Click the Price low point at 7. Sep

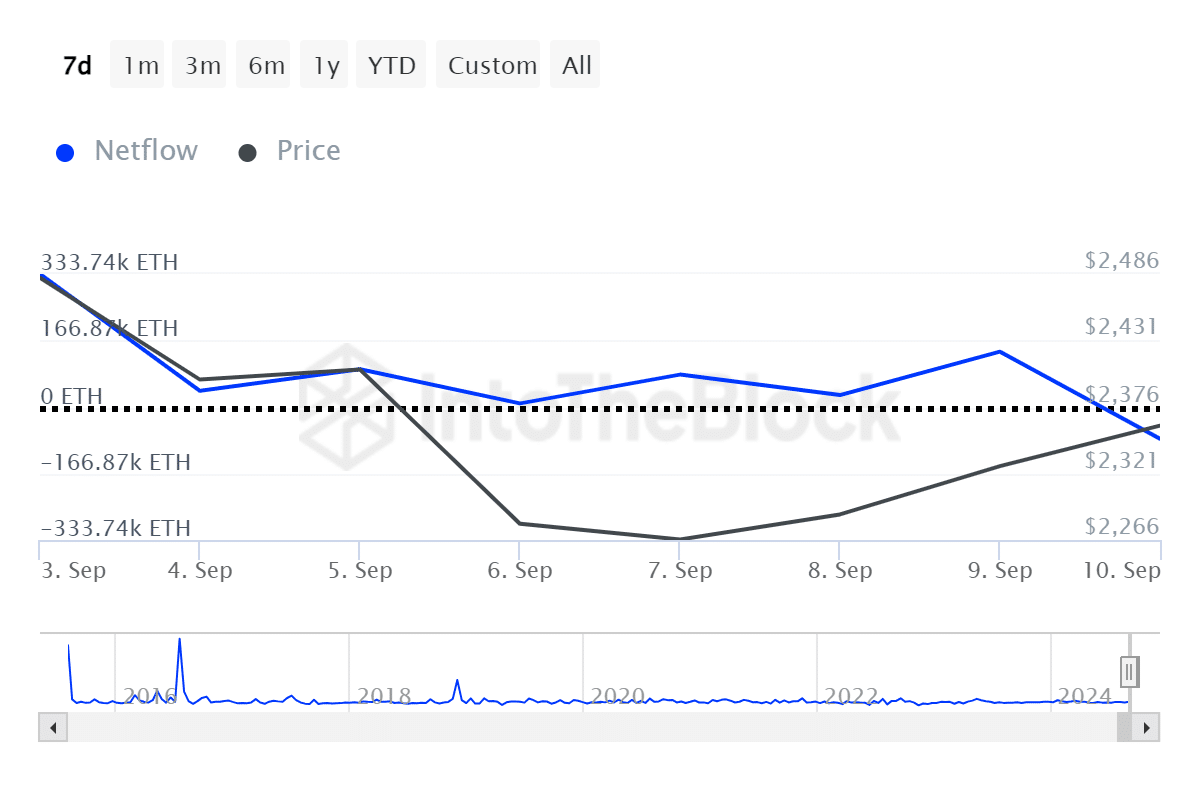point(679,539)
